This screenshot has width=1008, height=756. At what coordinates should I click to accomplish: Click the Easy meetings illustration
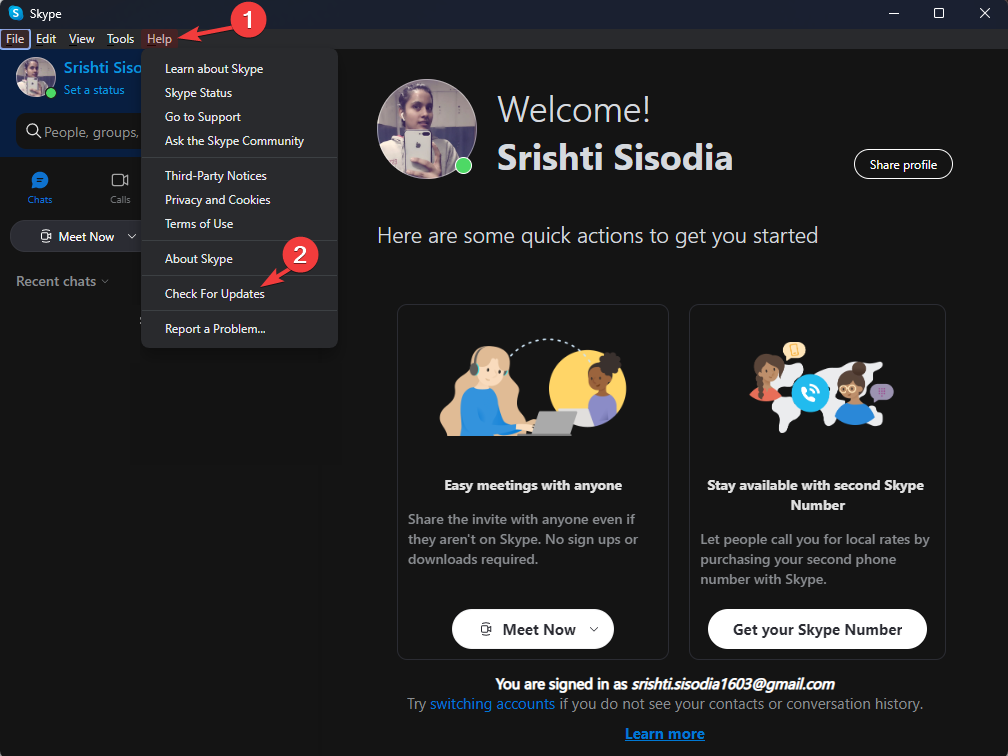click(533, 388)
